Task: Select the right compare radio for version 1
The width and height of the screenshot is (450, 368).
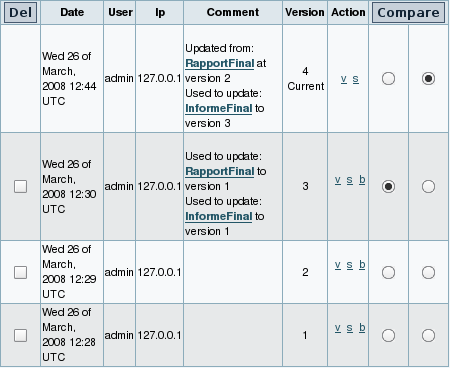Action: pyautogui.click(x=428, y=335)
